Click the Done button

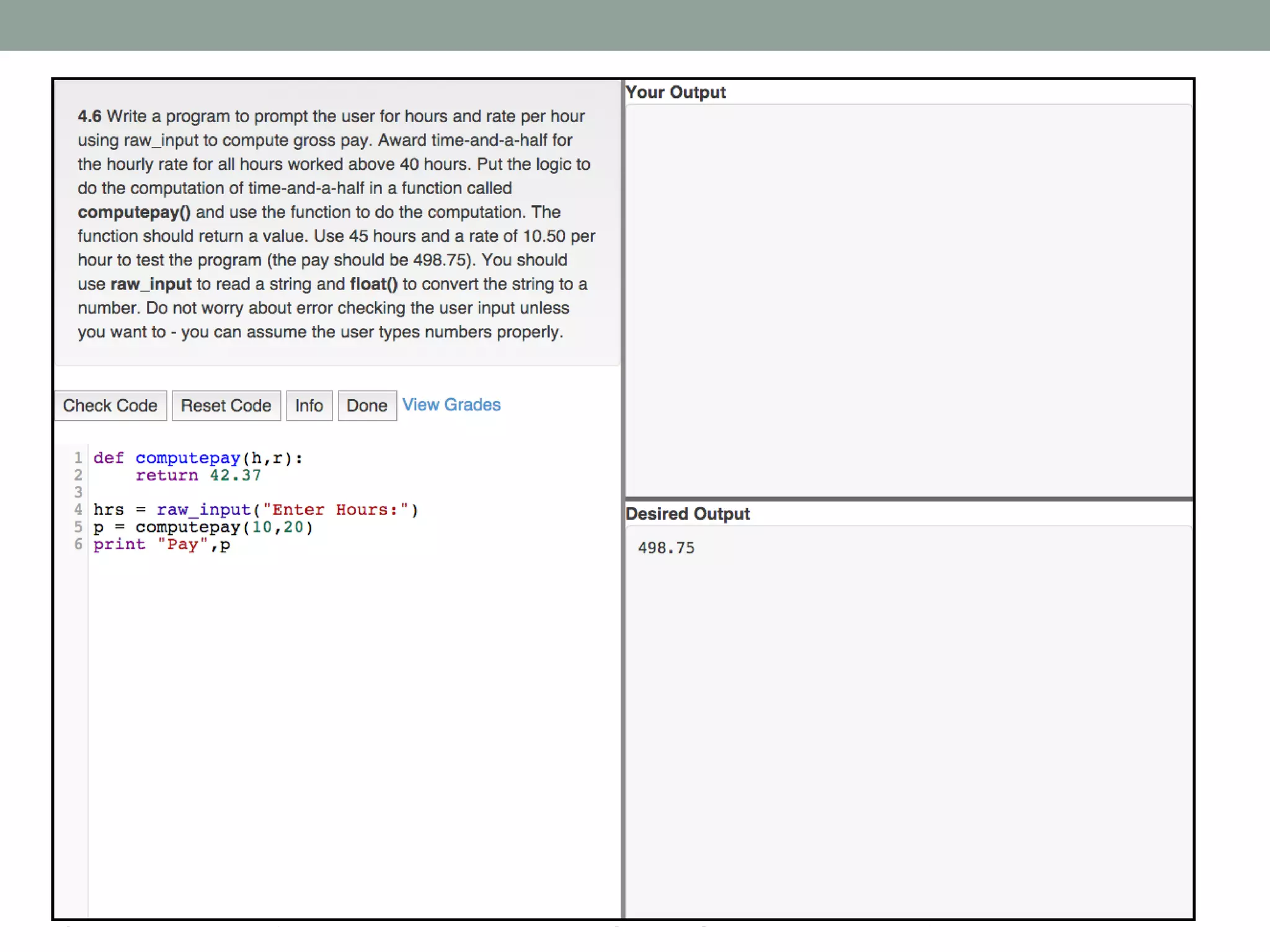366,406
